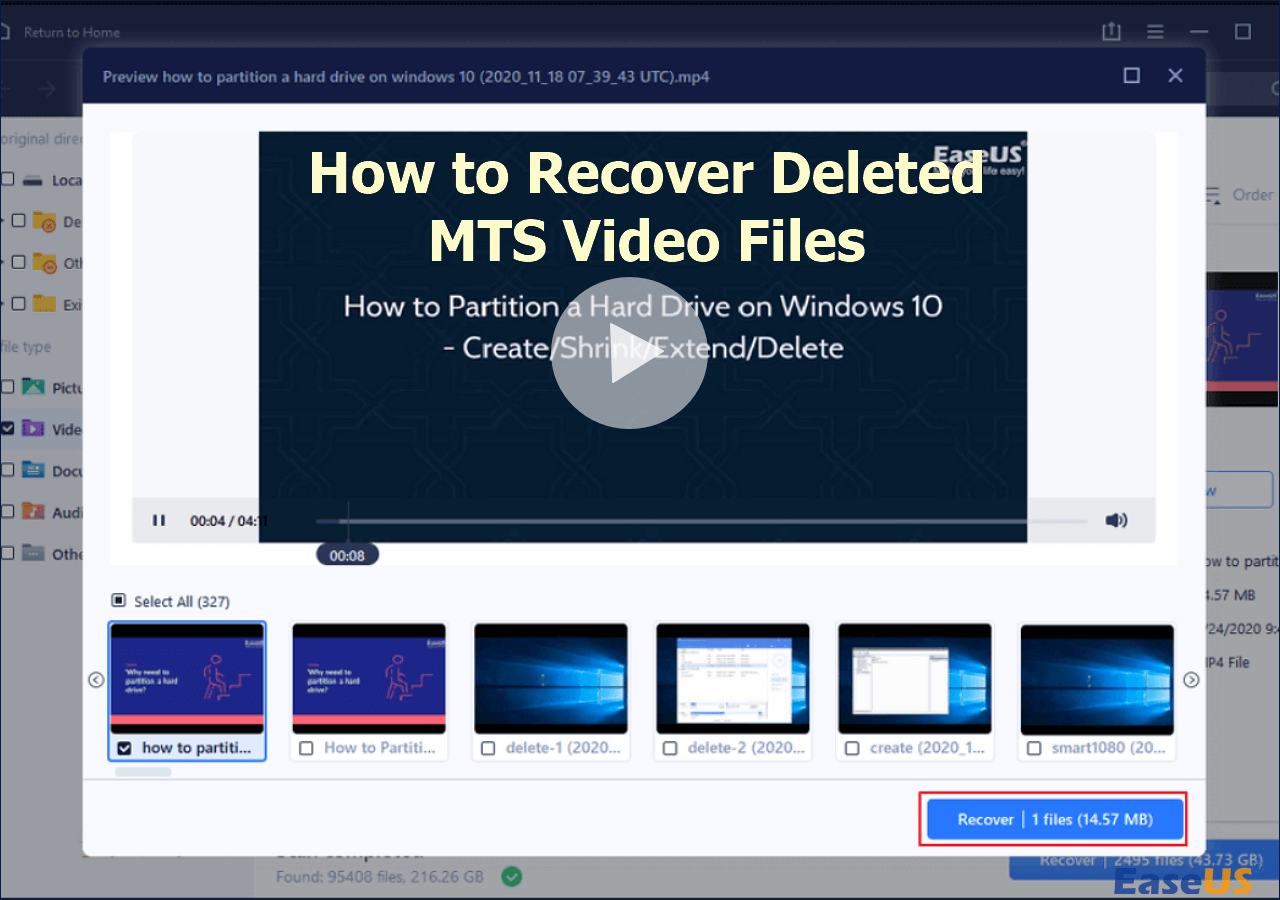Click the Audio category icon

click(34, 511)
